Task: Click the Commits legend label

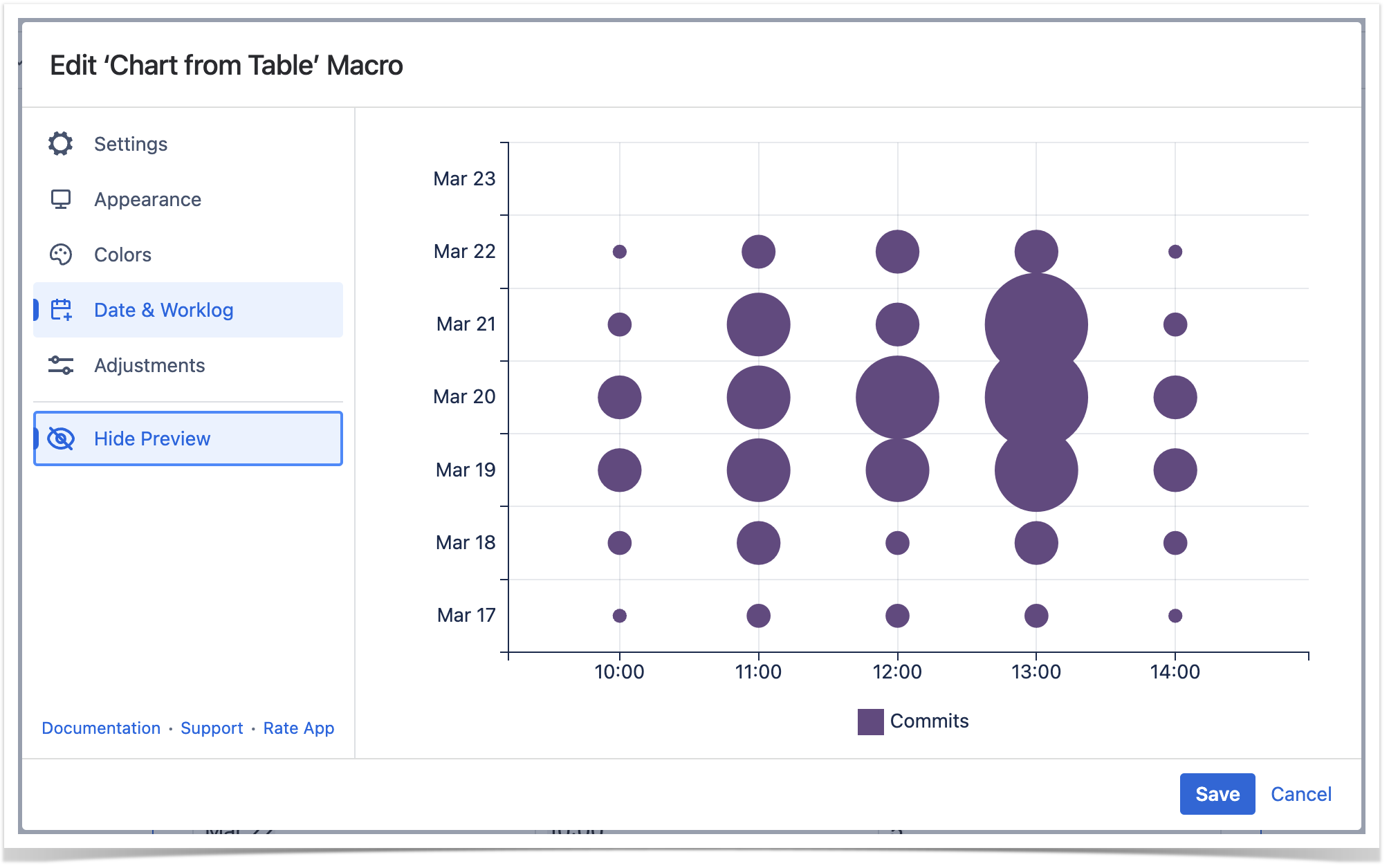Action: tap(929, 721)
